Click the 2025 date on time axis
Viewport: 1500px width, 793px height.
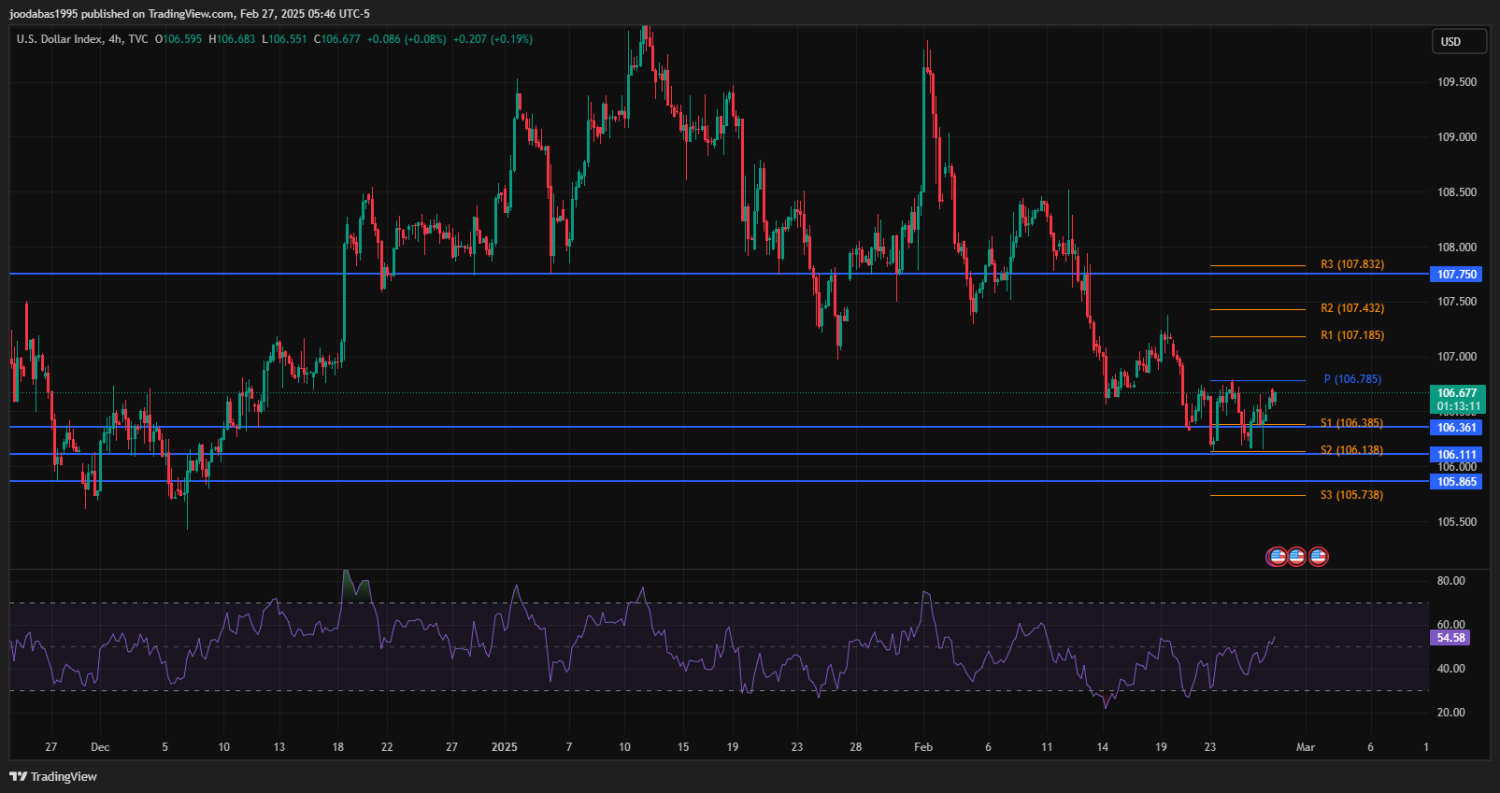pyautogui.click(x=504, y=747)
